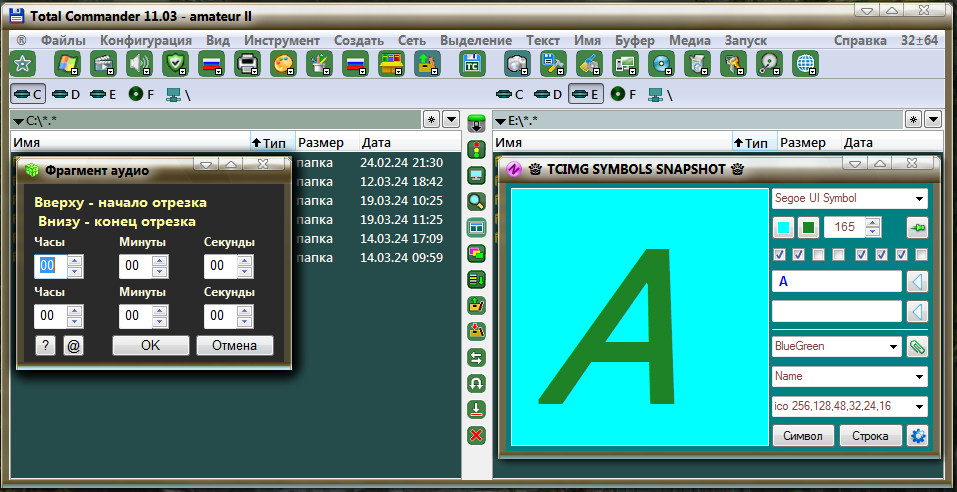Click the magnifier search icon in middle bar
957x492 pixels.
point(476,201)
